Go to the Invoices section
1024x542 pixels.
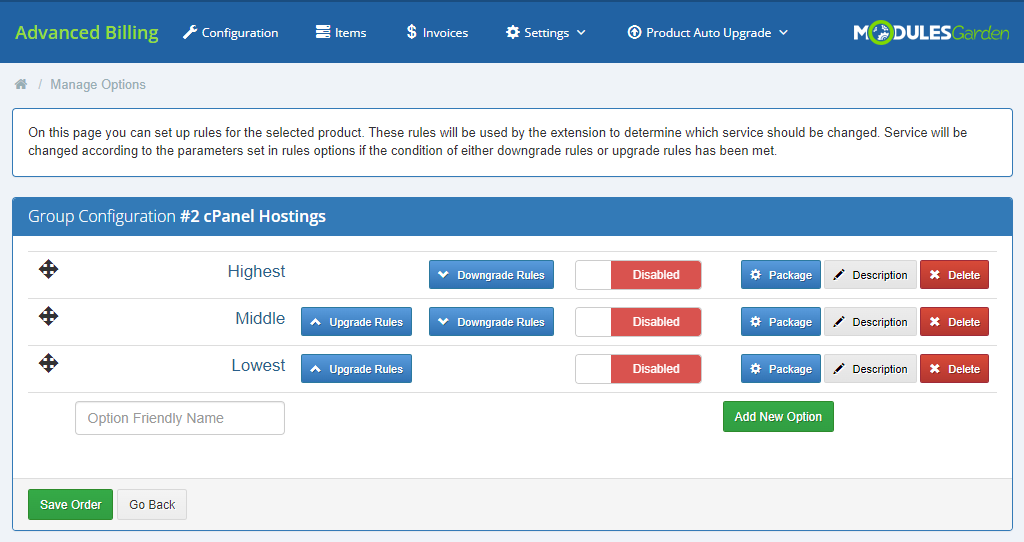[437, 33]
